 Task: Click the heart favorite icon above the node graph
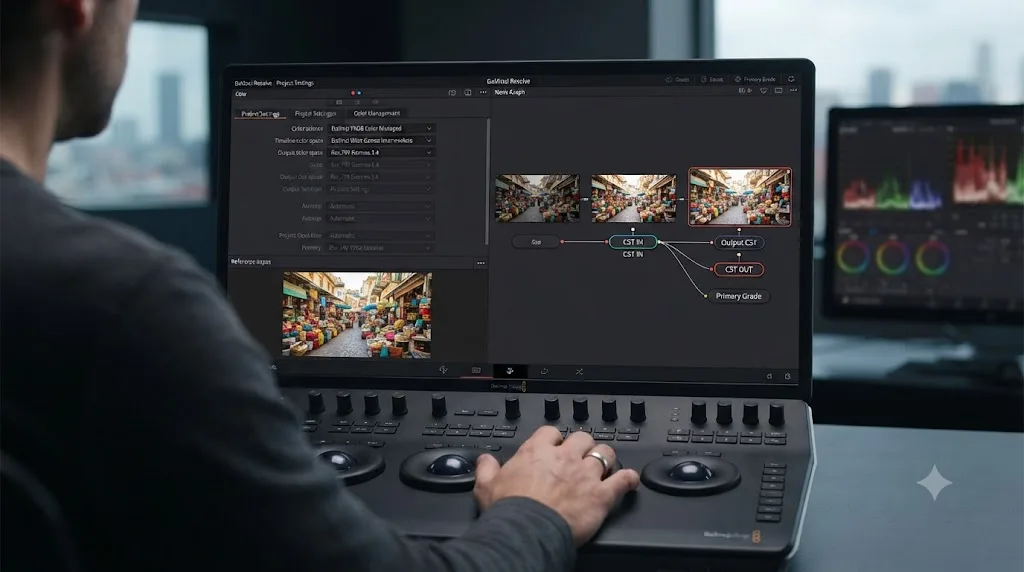pyautogui.click(x=763, y=91)
